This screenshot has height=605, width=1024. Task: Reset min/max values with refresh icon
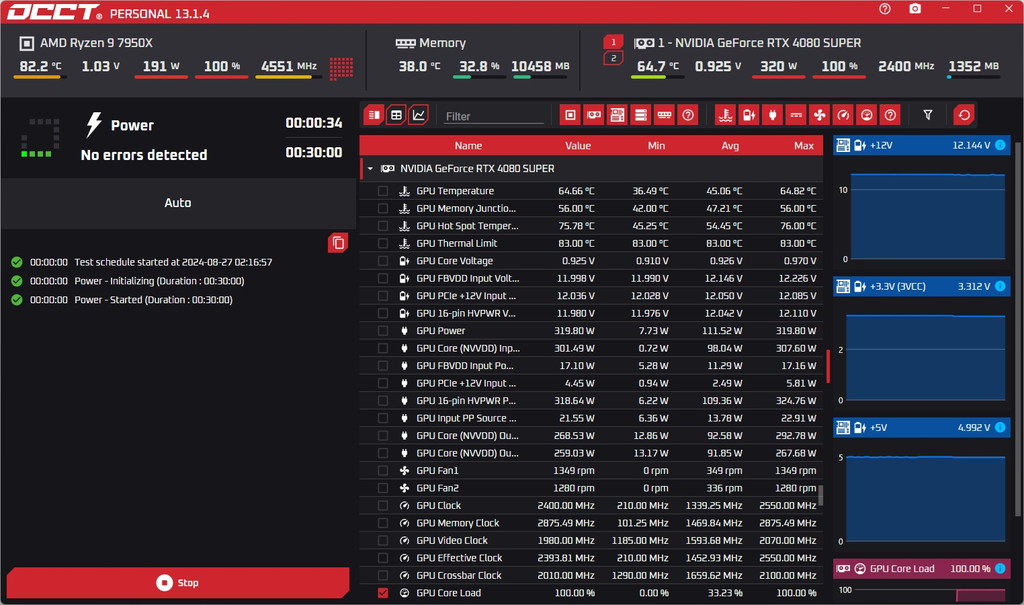(x=964, y=116)
